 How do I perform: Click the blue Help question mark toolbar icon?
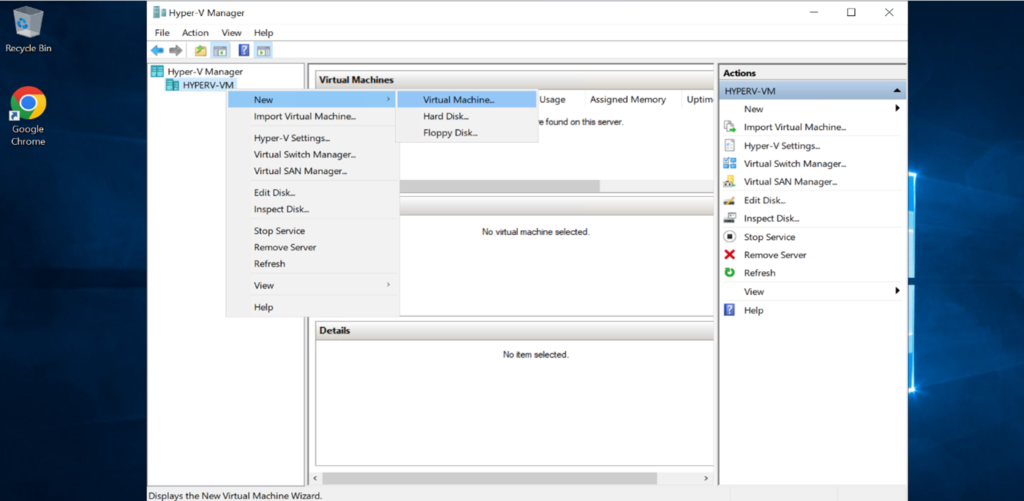244,50
